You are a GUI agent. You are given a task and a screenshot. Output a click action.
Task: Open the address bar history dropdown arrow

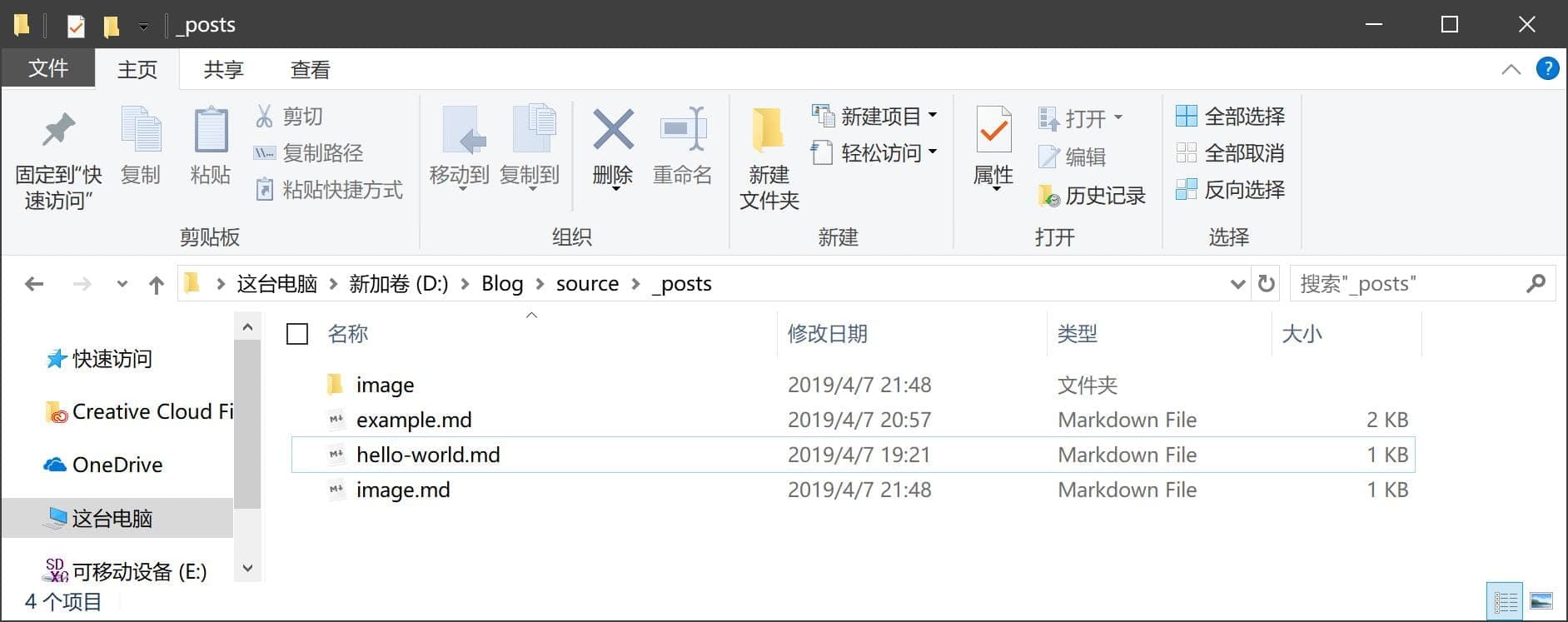click(1237, 285)
